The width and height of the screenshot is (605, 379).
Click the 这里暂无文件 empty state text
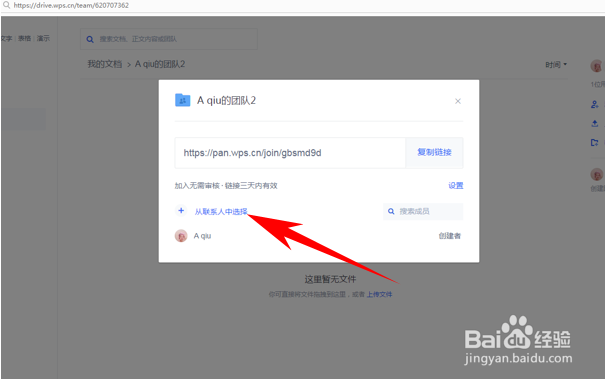(x=330, y=279)
